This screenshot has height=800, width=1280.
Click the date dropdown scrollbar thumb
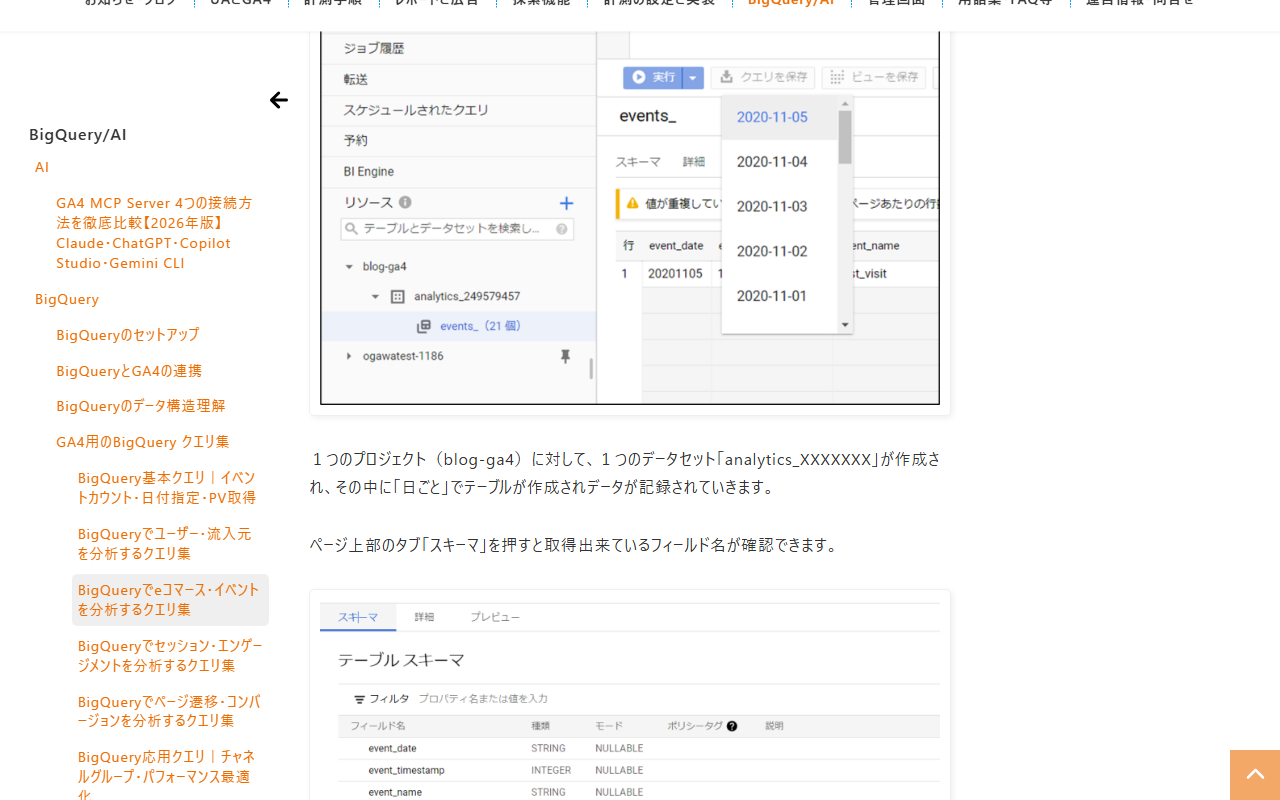[845, 137]
